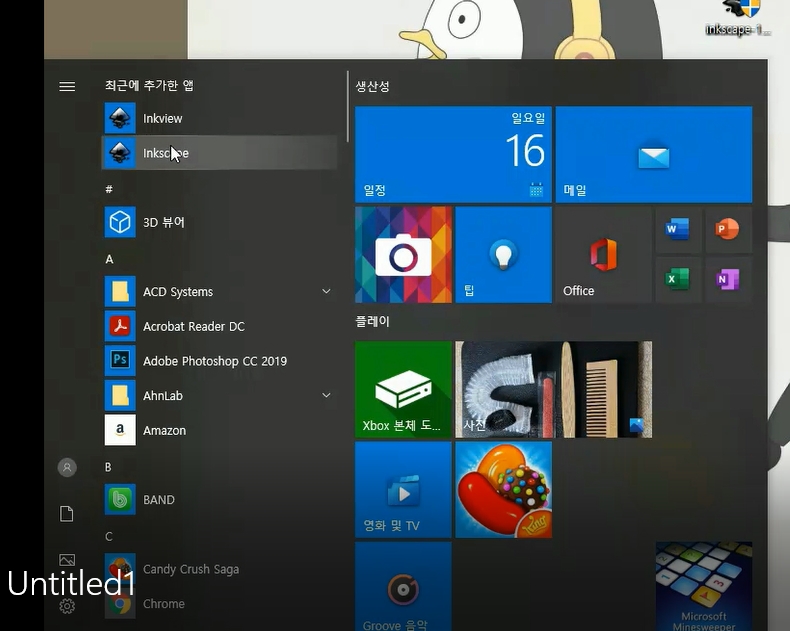Launch PowerPoint from the small tile
790x631 pixels.
(728, 229)
